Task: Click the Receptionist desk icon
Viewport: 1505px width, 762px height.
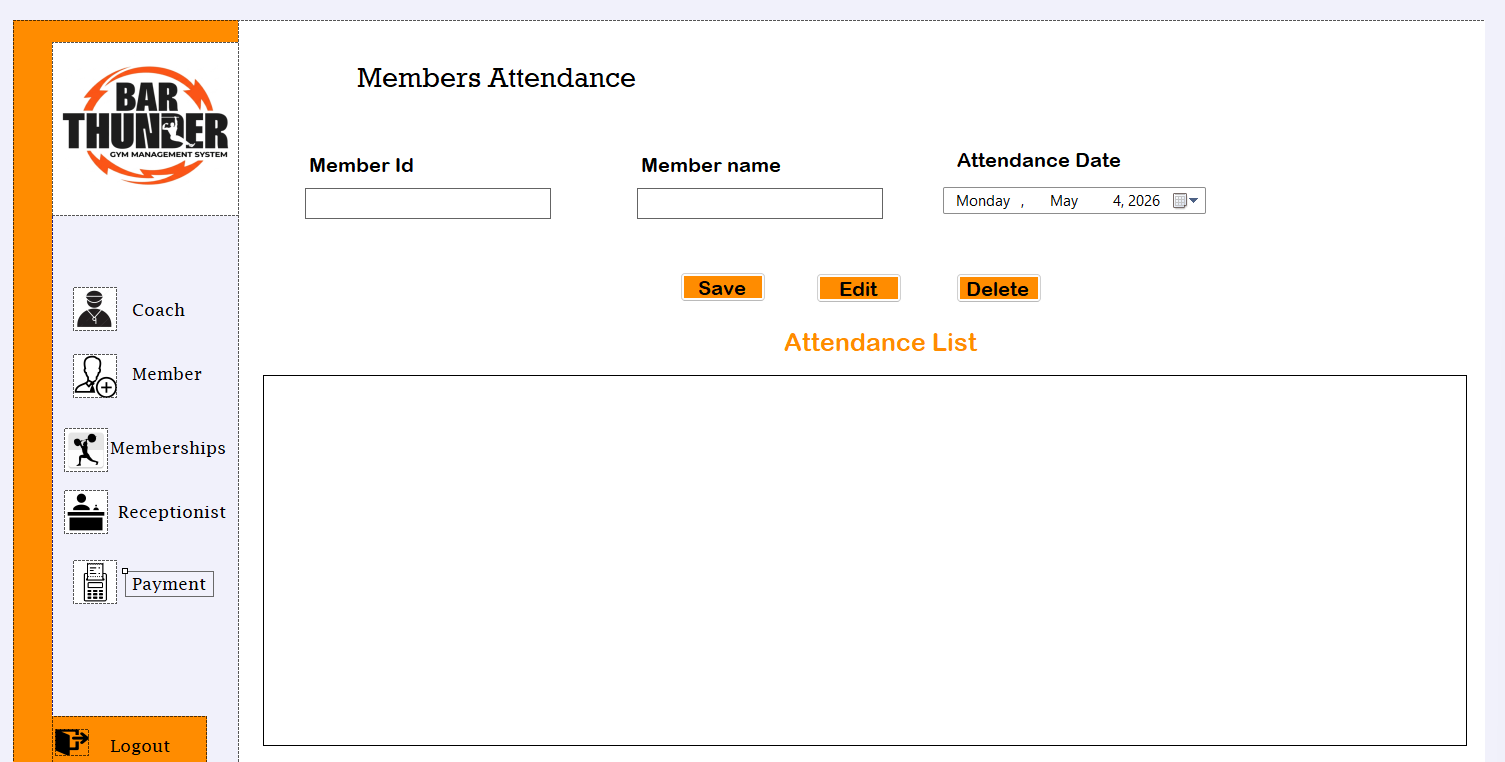Action: point(86,512)
